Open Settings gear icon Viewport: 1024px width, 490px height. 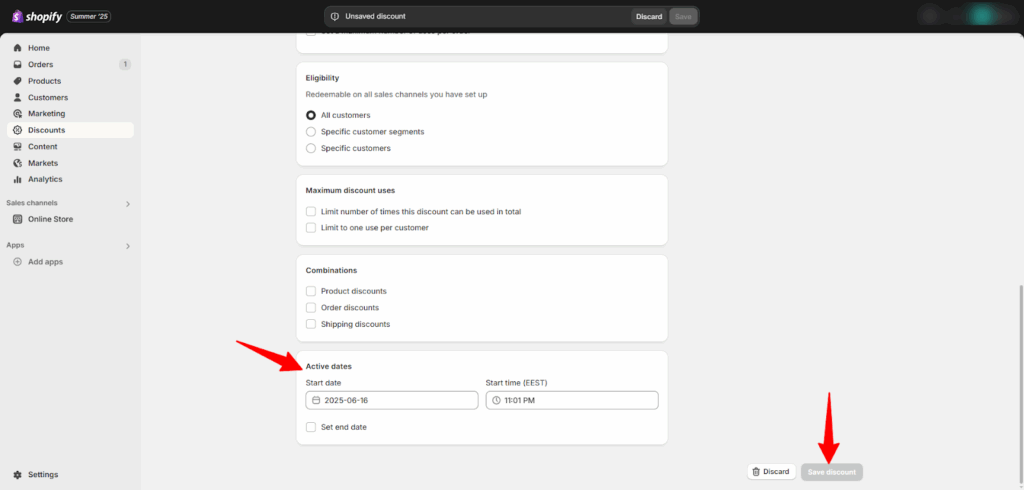coord(18,475)
